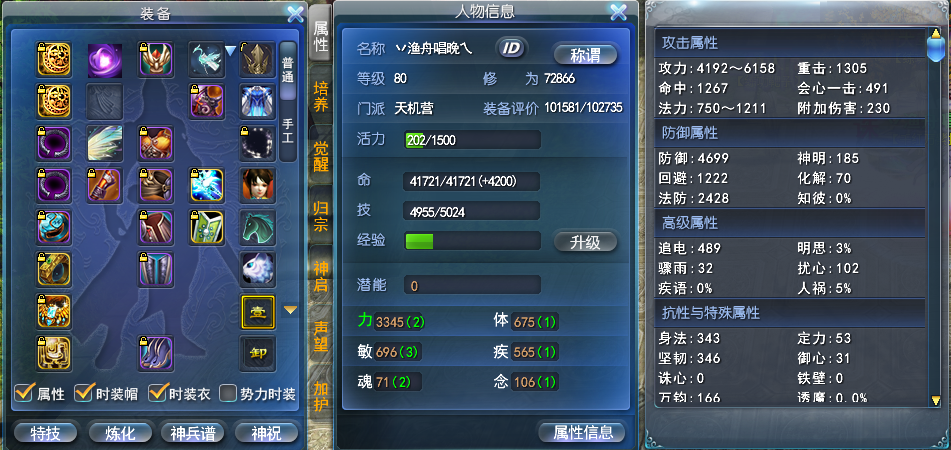Image resolution: width=951 pixels, height=450 pixels.
Task: Click the ID badge beside character name
Action: (x=512, y=49)
